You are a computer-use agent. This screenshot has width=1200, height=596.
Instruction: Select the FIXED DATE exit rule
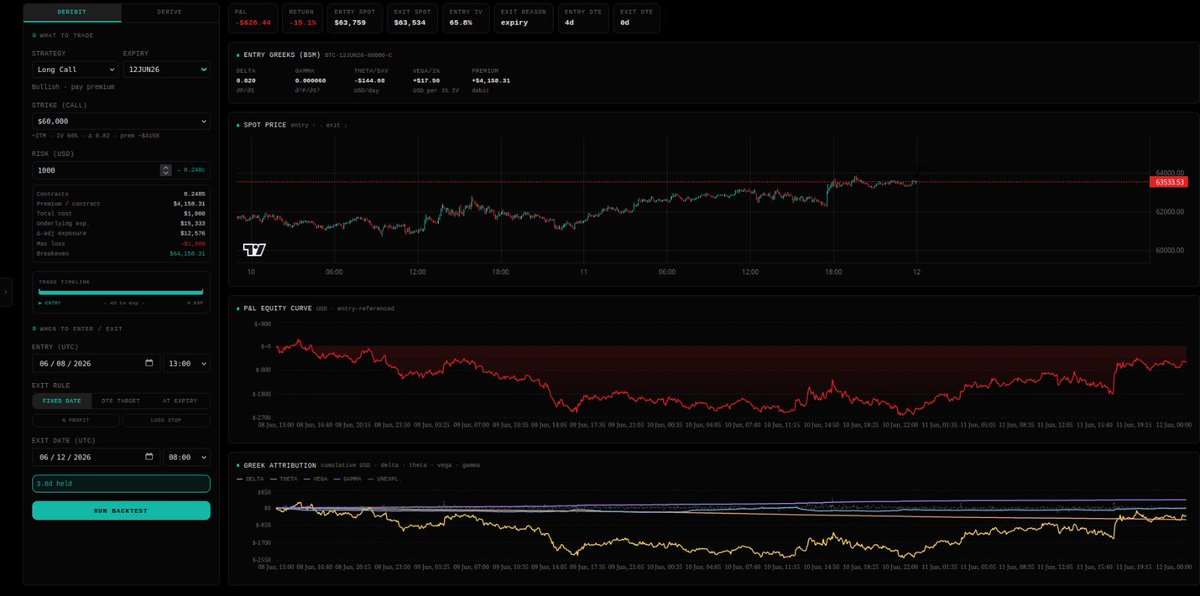point(62,401)
